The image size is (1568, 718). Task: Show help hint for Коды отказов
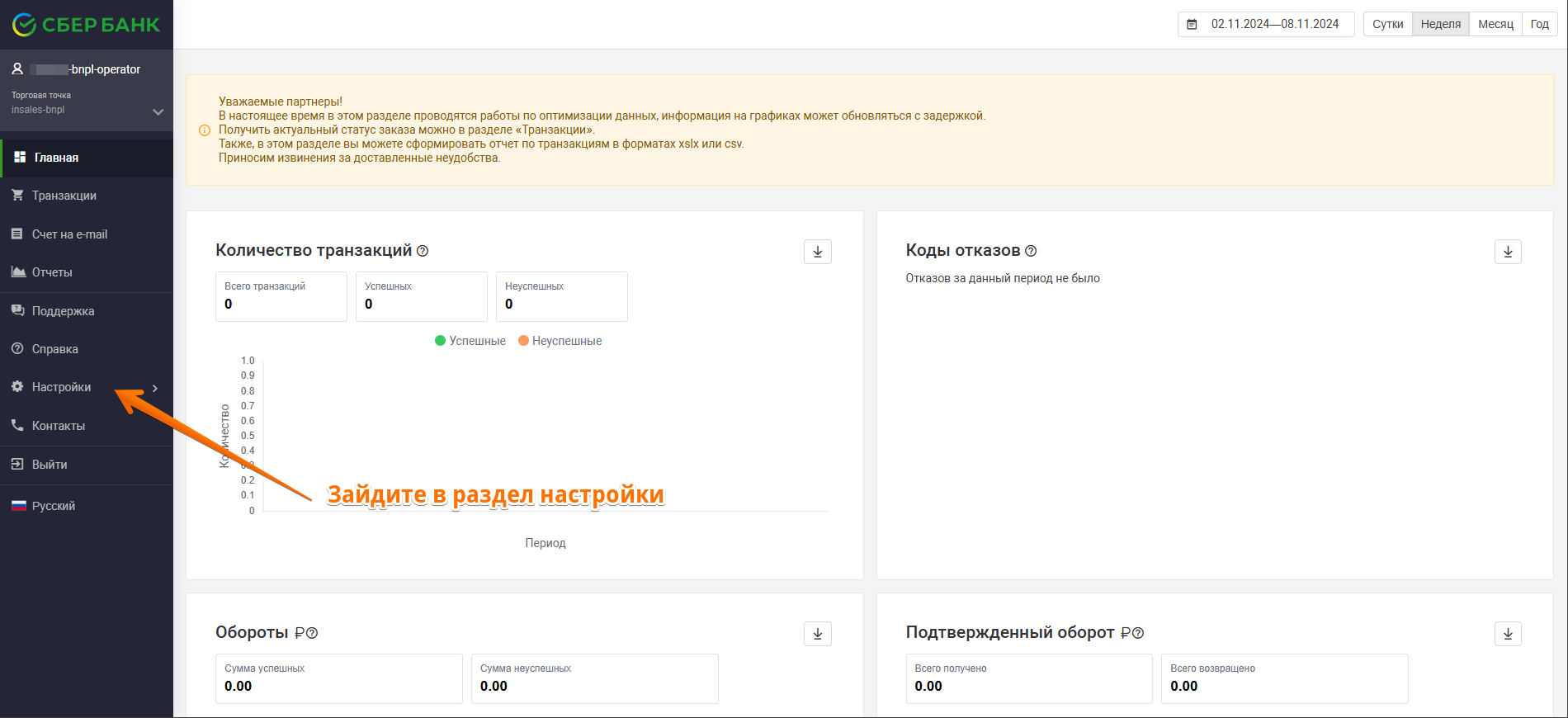pyautogui.click(x=1031, y=251)
